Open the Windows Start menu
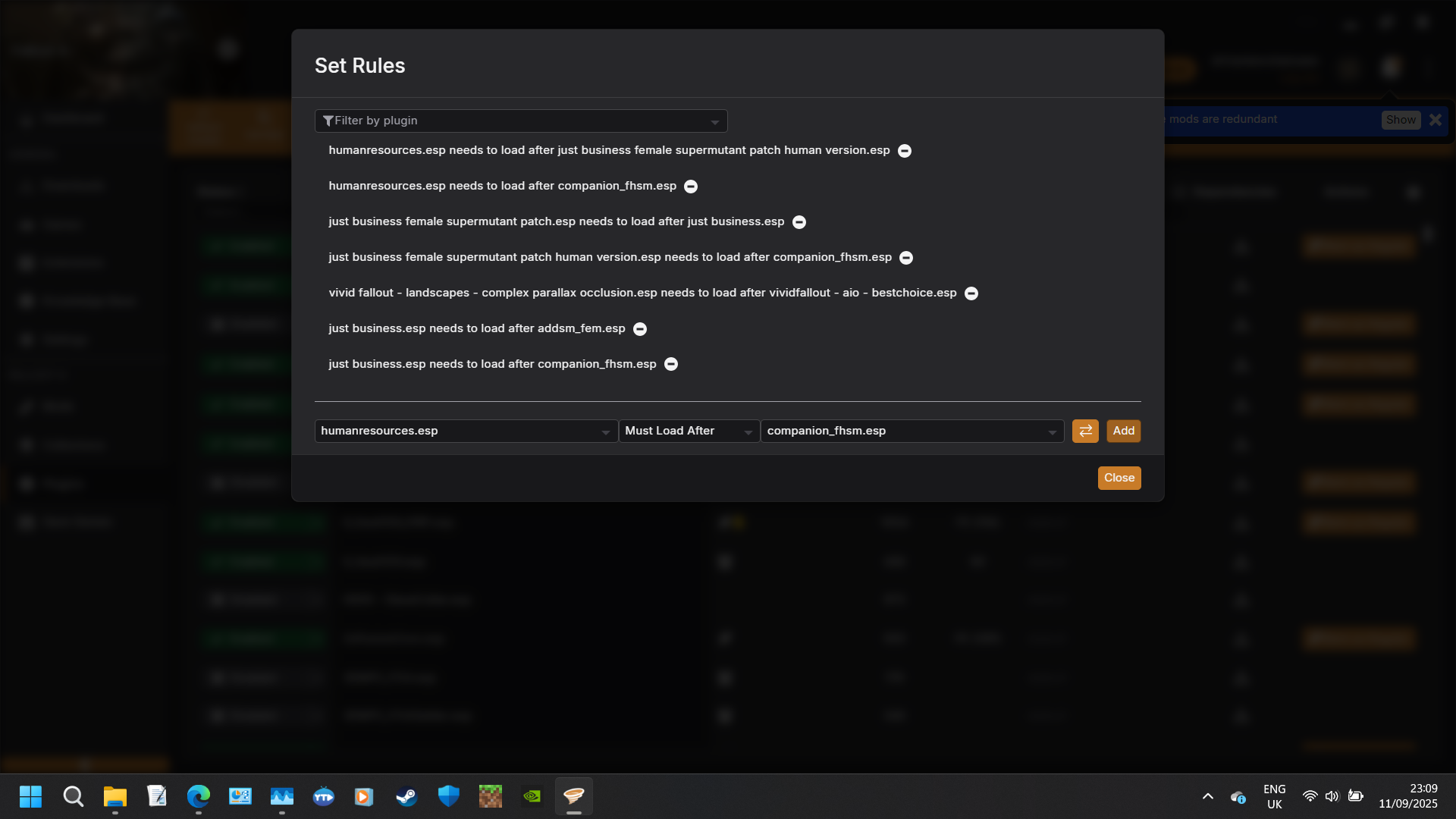Image resolution: width=1456 pixels, height=819 pixels. [31, 796]
